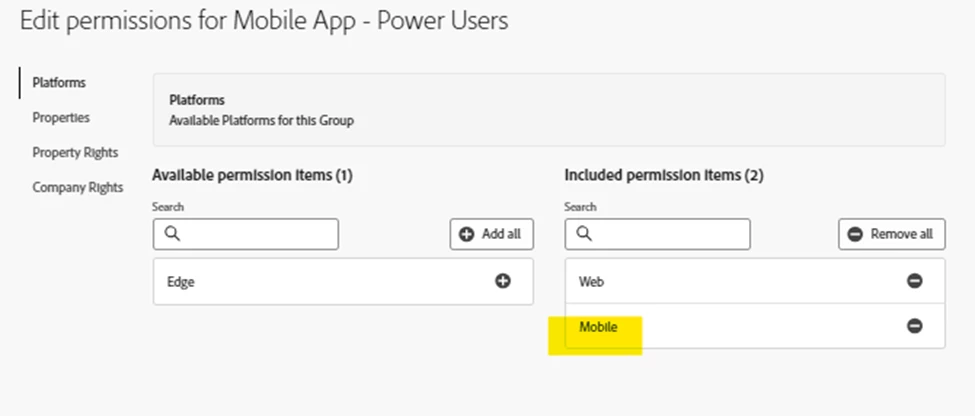Select the highlighted Mobile item
The image size is (975, 416).
pyautogui.click(x=598, y=326)
